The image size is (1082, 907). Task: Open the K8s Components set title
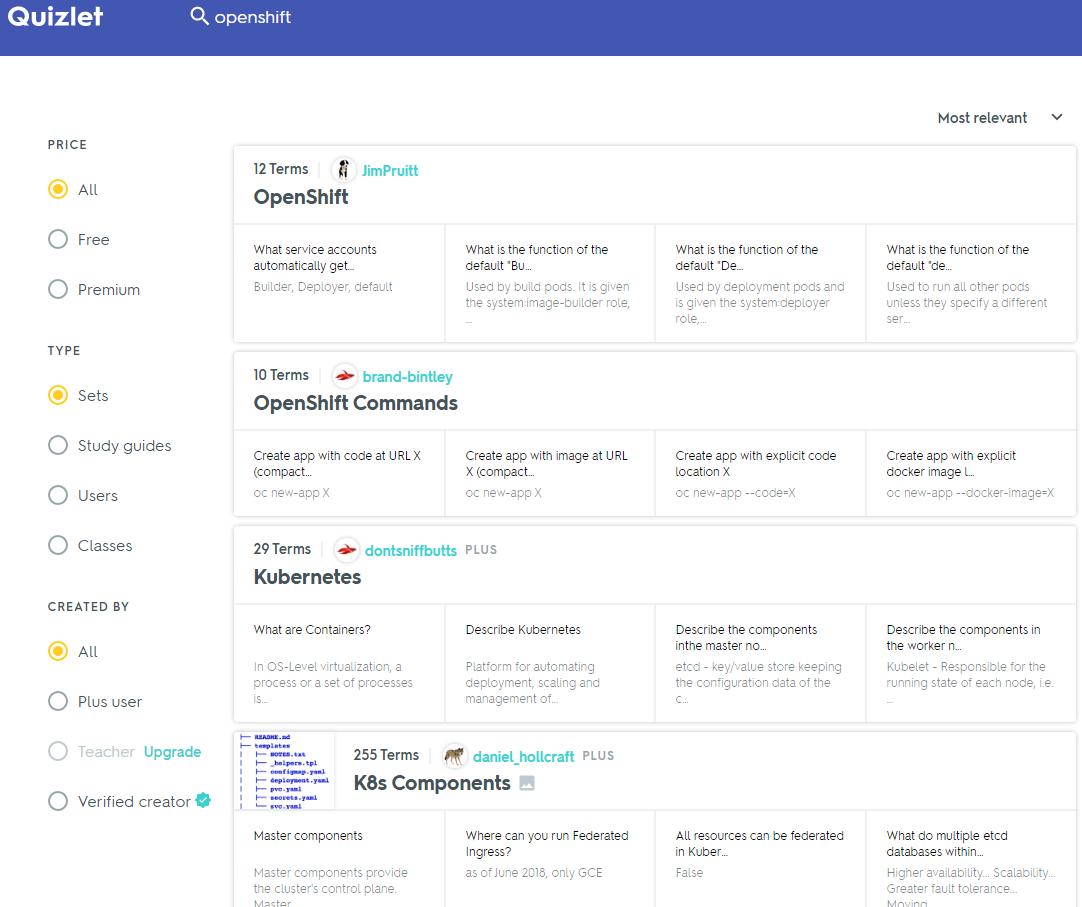(x=432, y=783)
